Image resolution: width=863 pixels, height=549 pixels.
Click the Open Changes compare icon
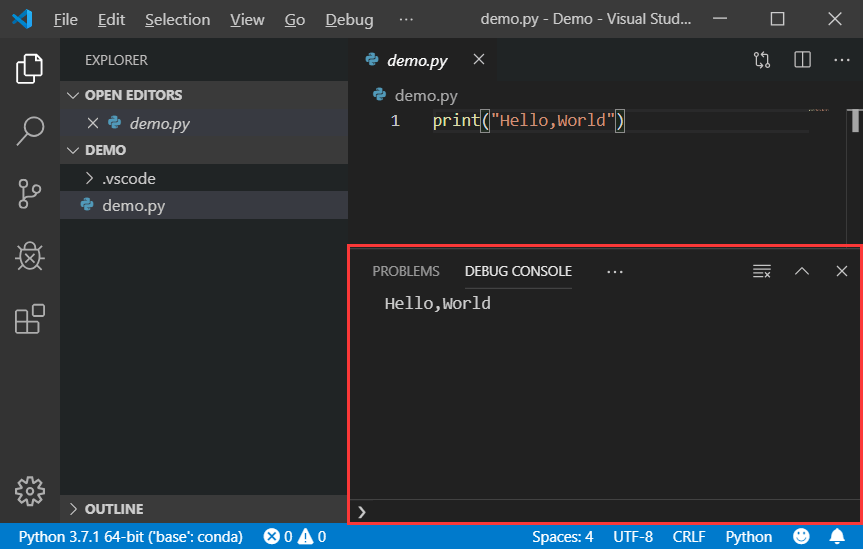[x=762, y=59]
